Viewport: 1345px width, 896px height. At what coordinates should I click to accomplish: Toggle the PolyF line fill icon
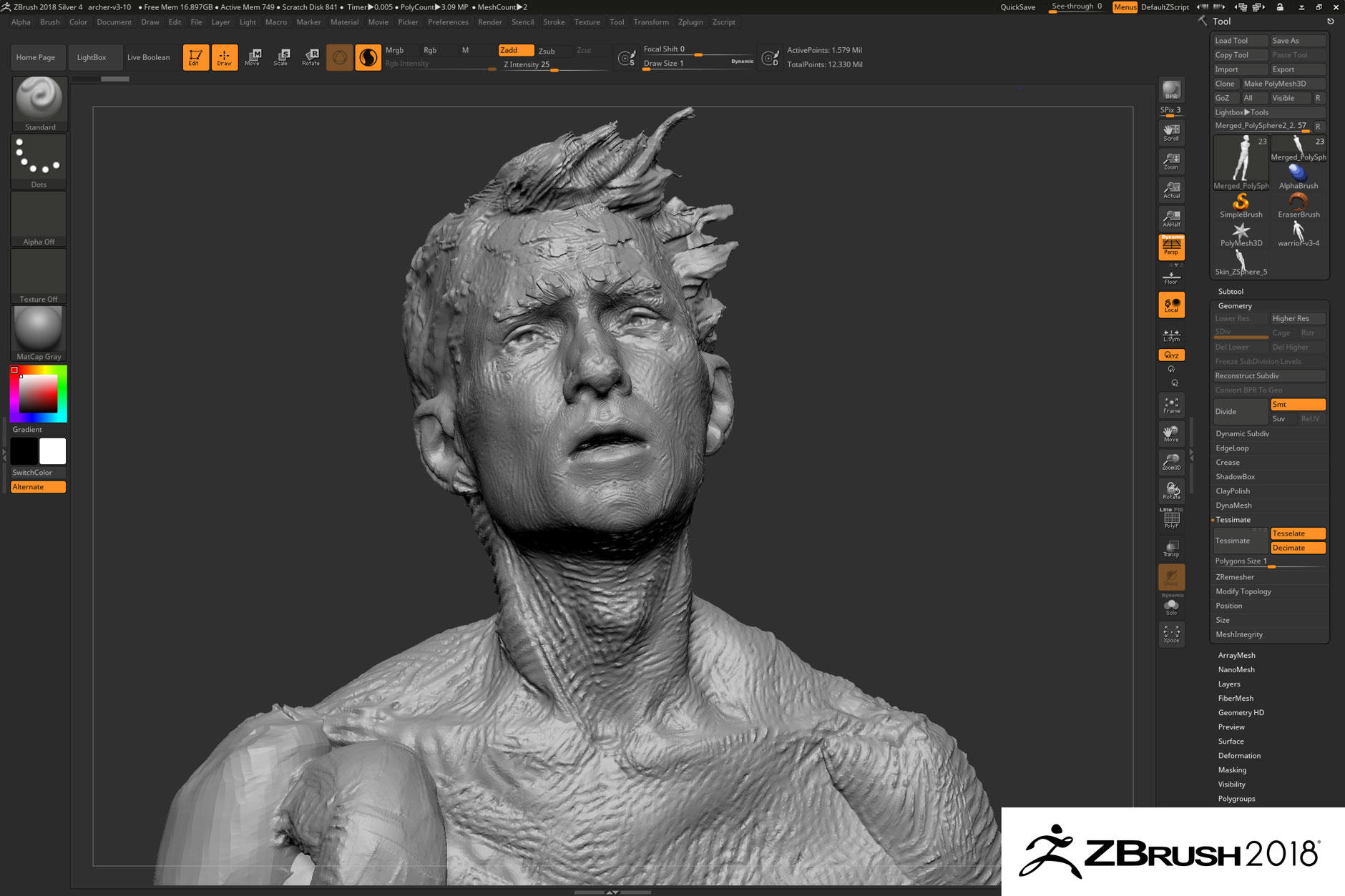point(1171,519)
